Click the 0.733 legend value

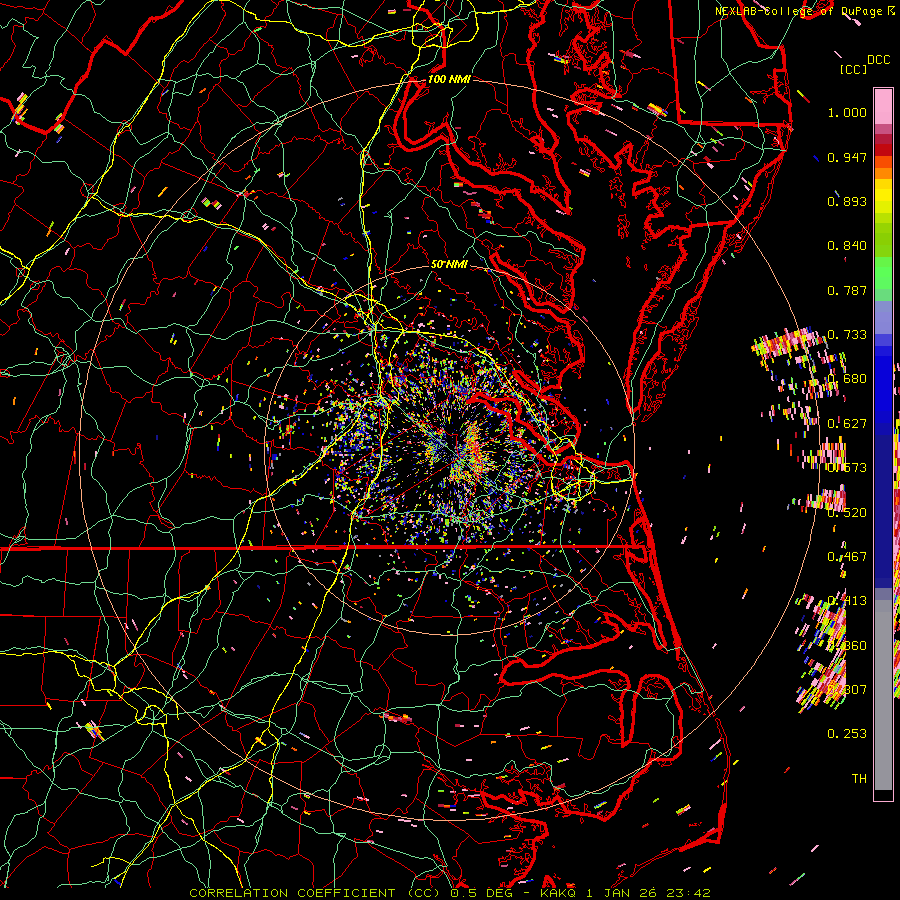(x=847, y=335)
